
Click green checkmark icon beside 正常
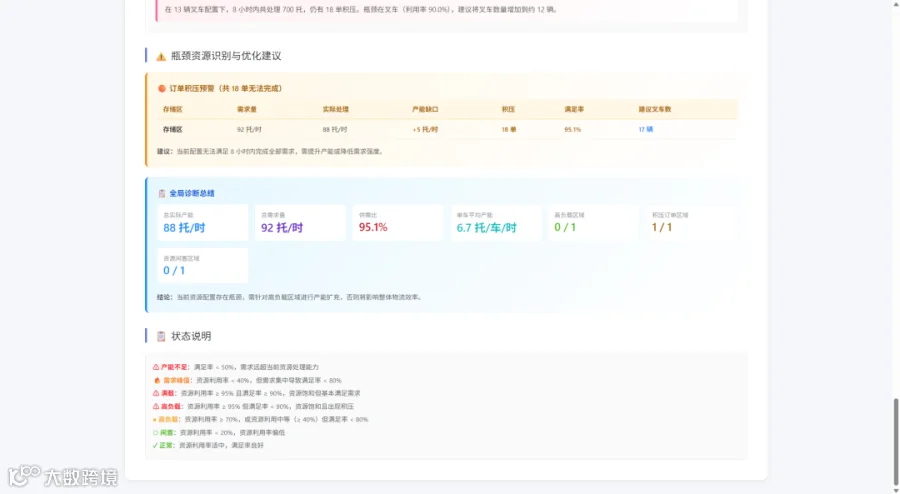click(155, 445)
